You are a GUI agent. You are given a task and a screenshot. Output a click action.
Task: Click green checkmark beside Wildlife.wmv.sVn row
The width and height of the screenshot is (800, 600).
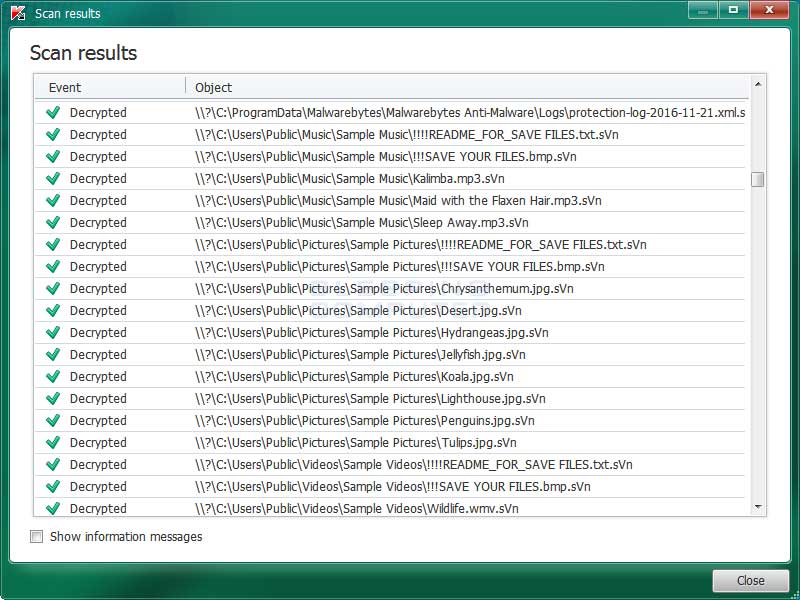click(x=53, y=508)
